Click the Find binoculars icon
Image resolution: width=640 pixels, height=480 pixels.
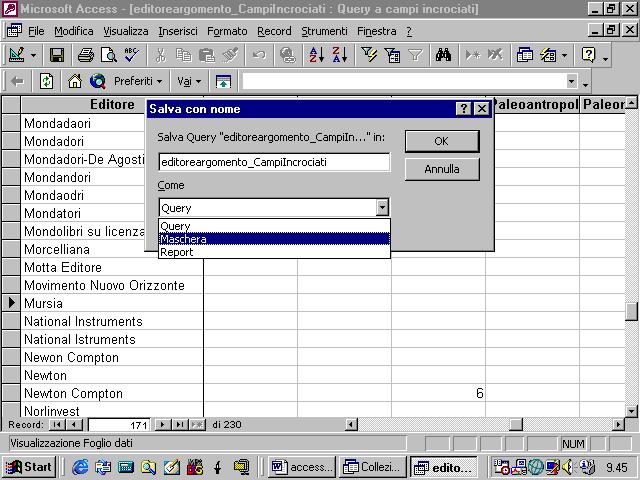[443, 55]
